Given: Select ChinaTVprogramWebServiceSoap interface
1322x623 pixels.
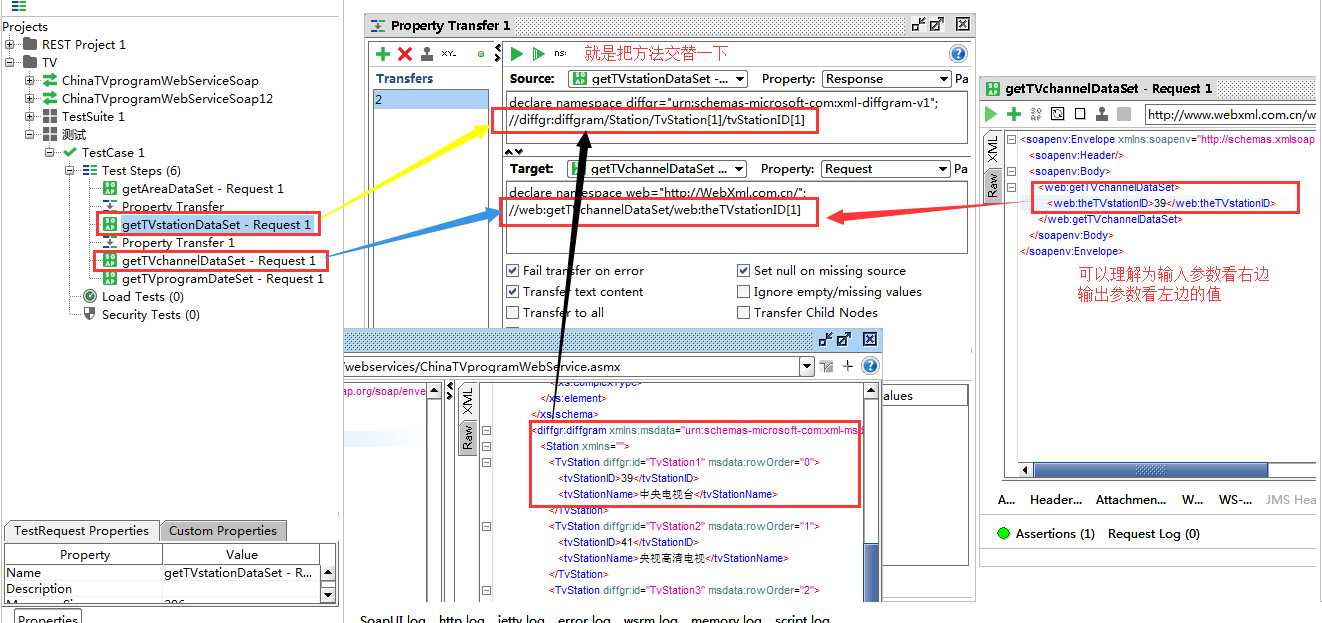Looking at the screenshot, I should coord(150,81).
